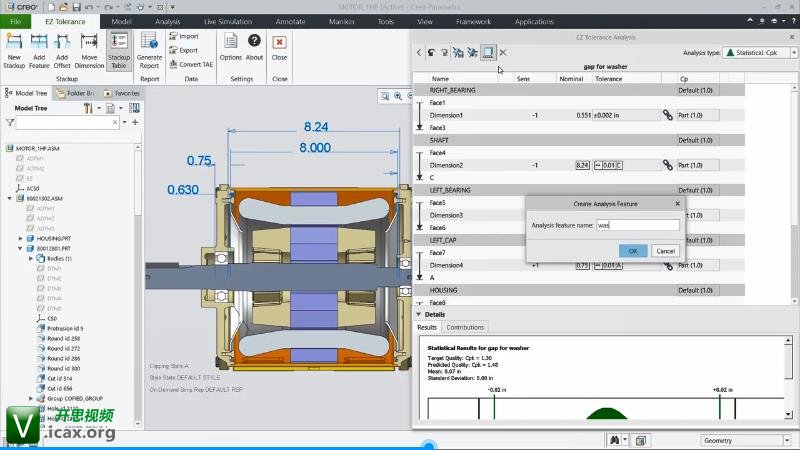
Task: Click the Add Offset tool
Action: click(64, 41)
